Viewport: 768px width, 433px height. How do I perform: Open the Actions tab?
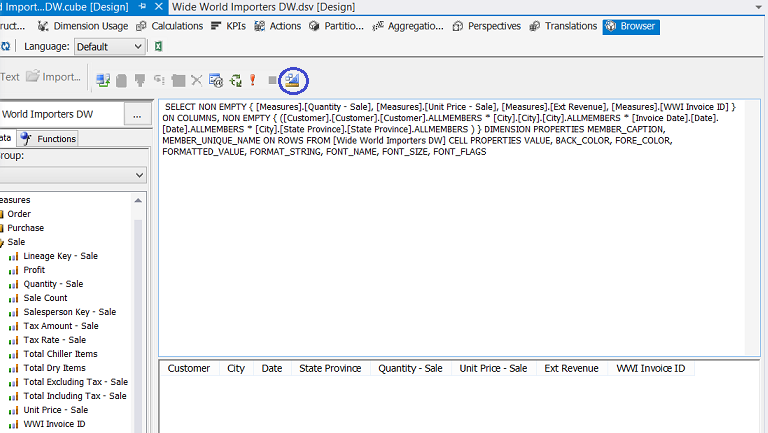point(277,26)
